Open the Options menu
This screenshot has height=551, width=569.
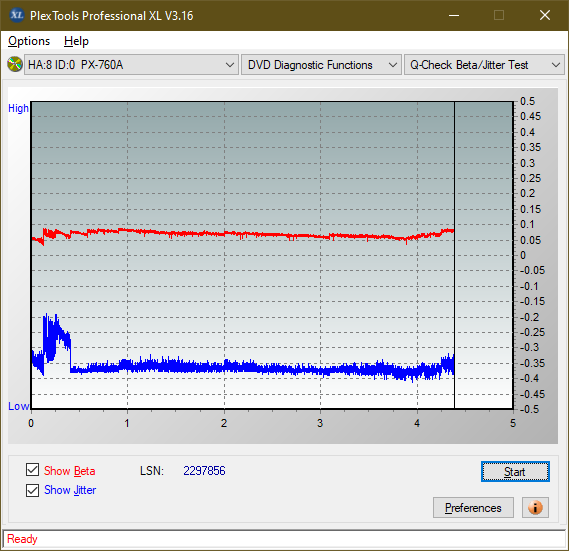(29, 41)
